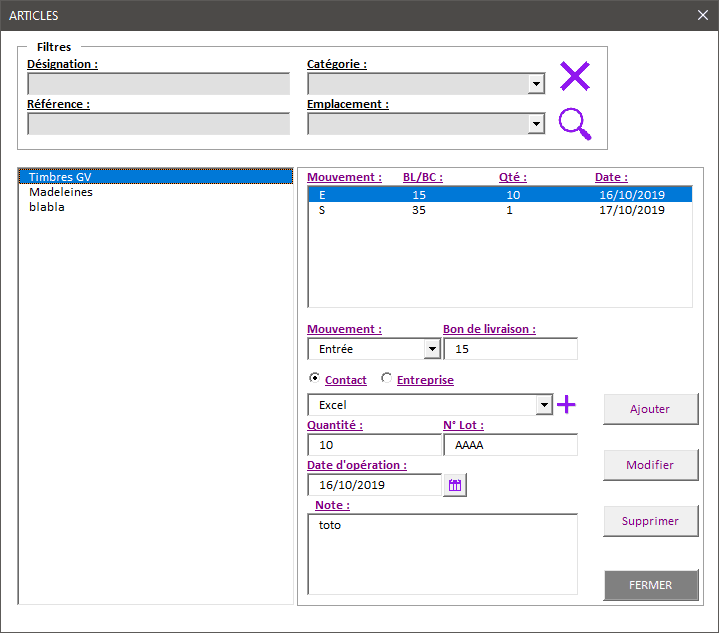The height and width of the screenshot is (633, 719).
Task: Expand the Emplacement dropdown
Action: (536, 124)
